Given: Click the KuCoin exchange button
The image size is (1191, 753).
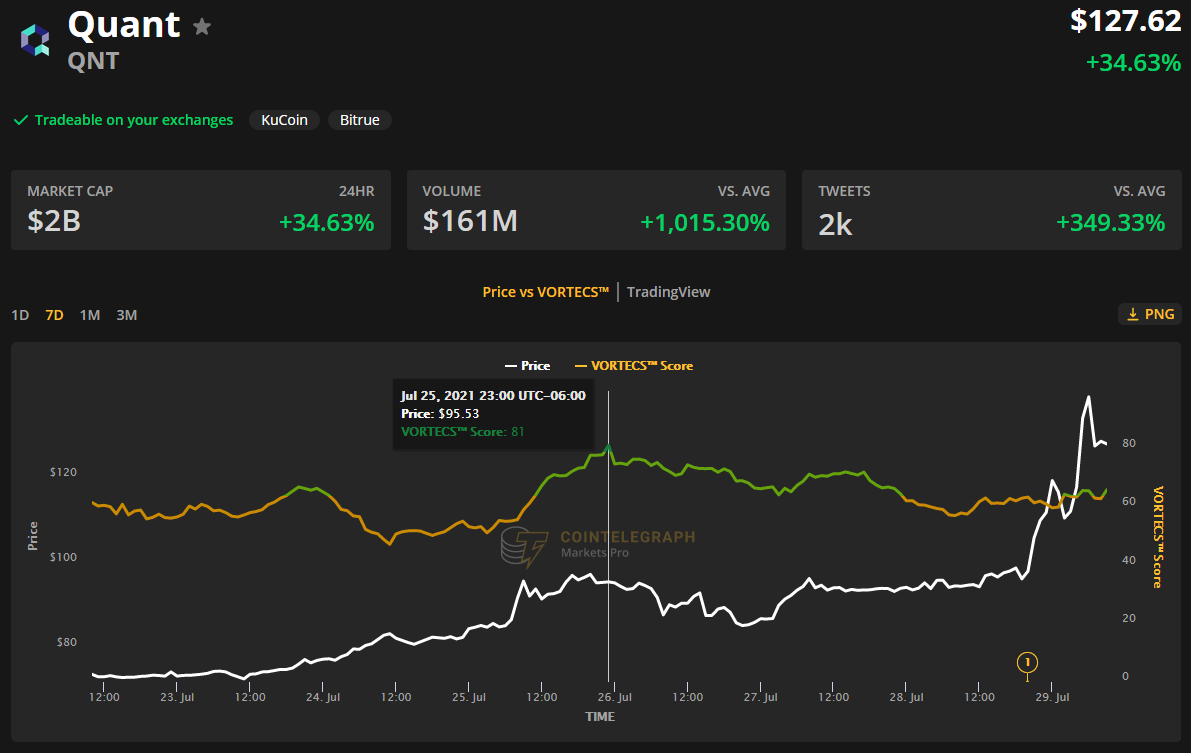Looking at the screenshot, I should point(284,120).
